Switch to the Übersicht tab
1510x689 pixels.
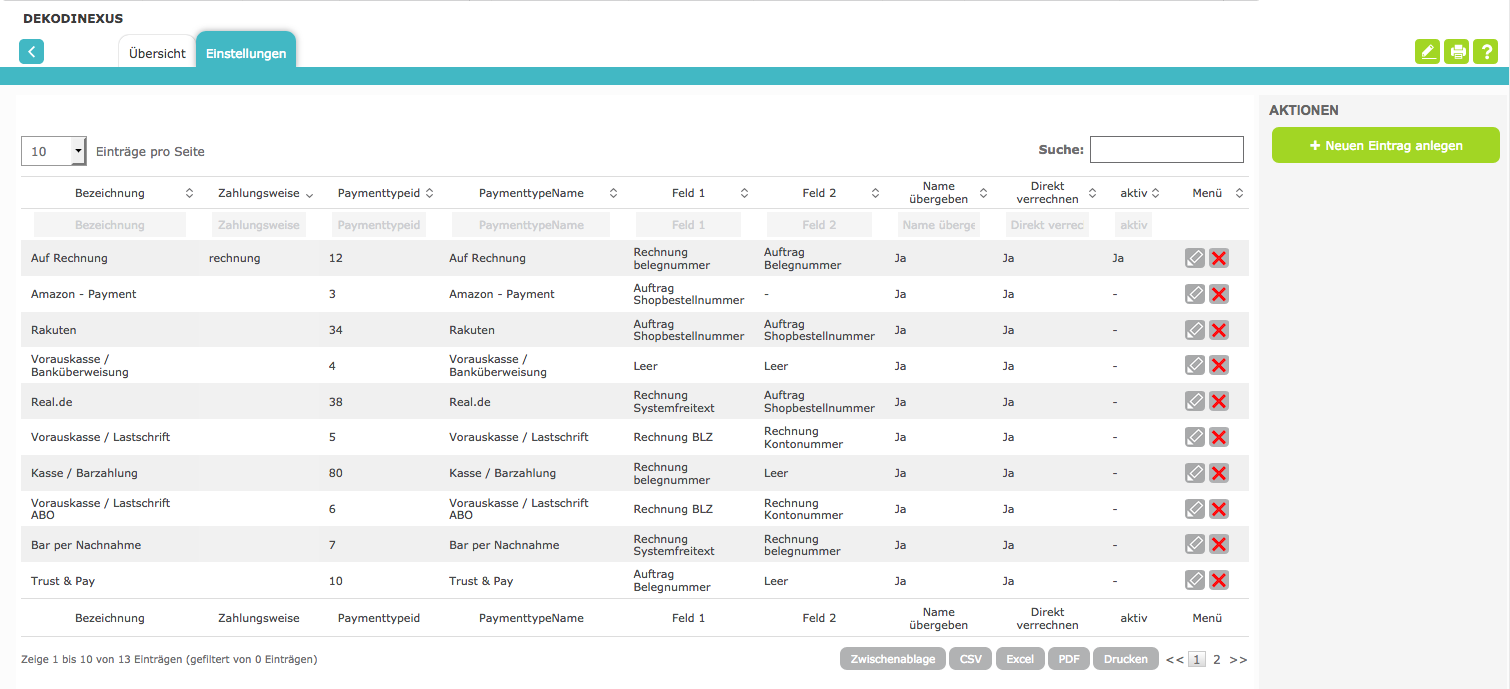(x=157, y=54)
